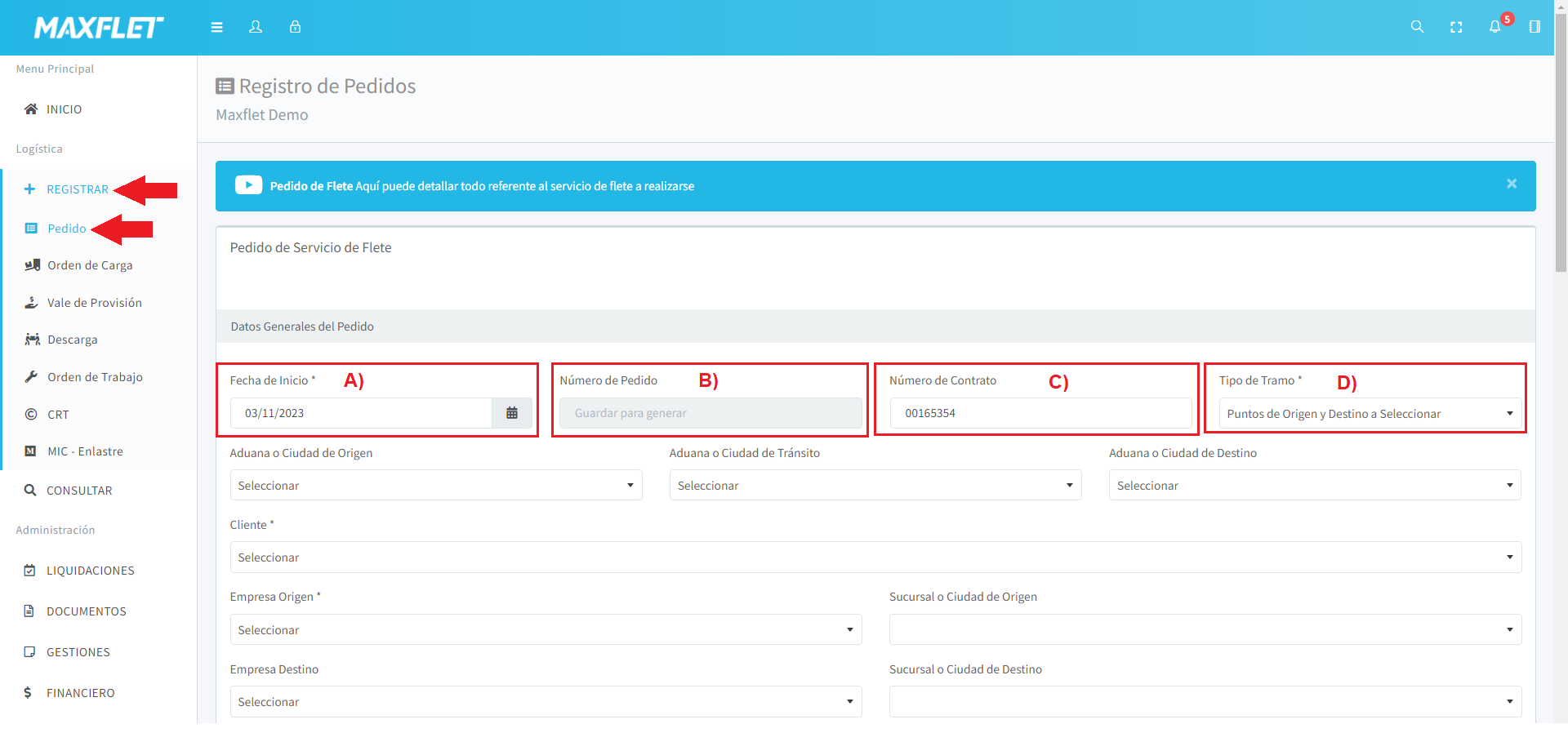Go to LIQUIDACIONES in sidebar

pyautogui.click(x=90, y=571)
